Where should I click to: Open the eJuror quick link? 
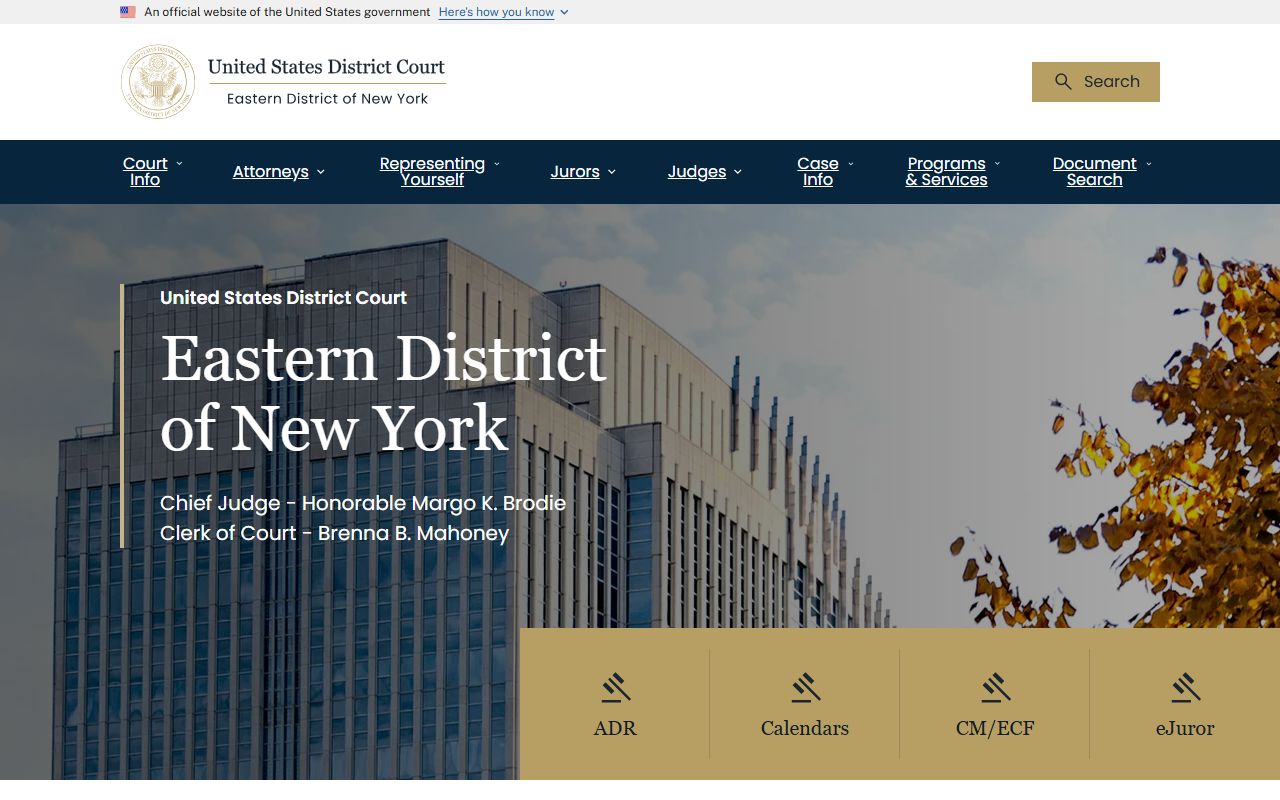tap(1185, 704)
